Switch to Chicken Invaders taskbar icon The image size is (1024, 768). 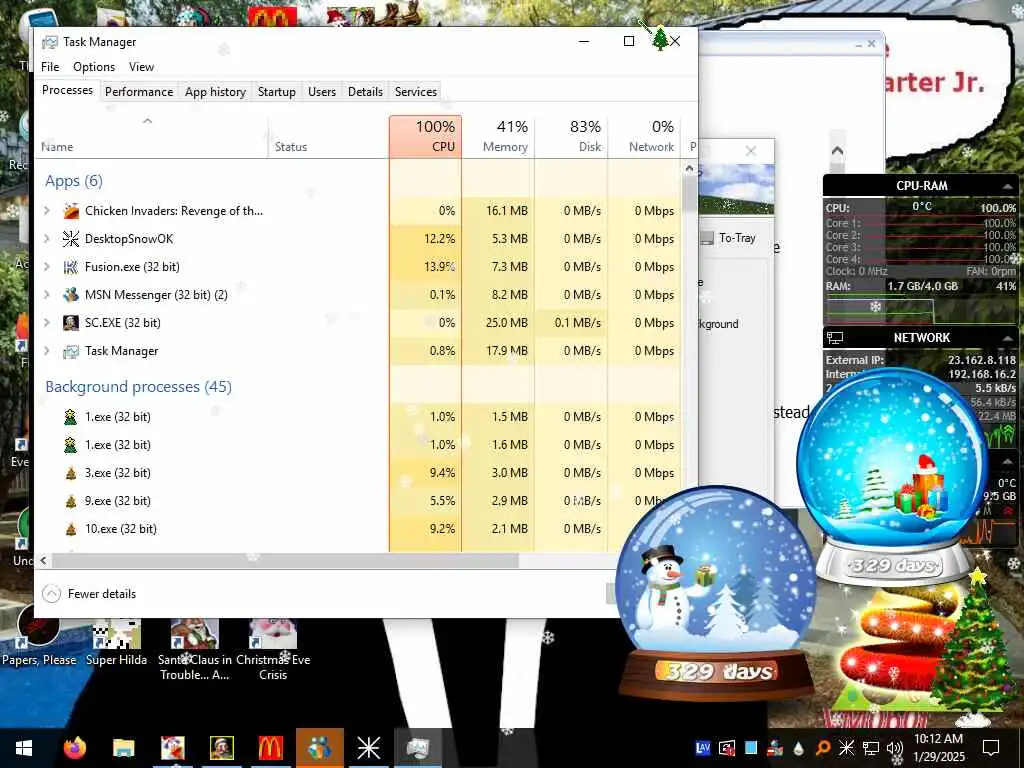pyautogui.click(x=172, y=748)
